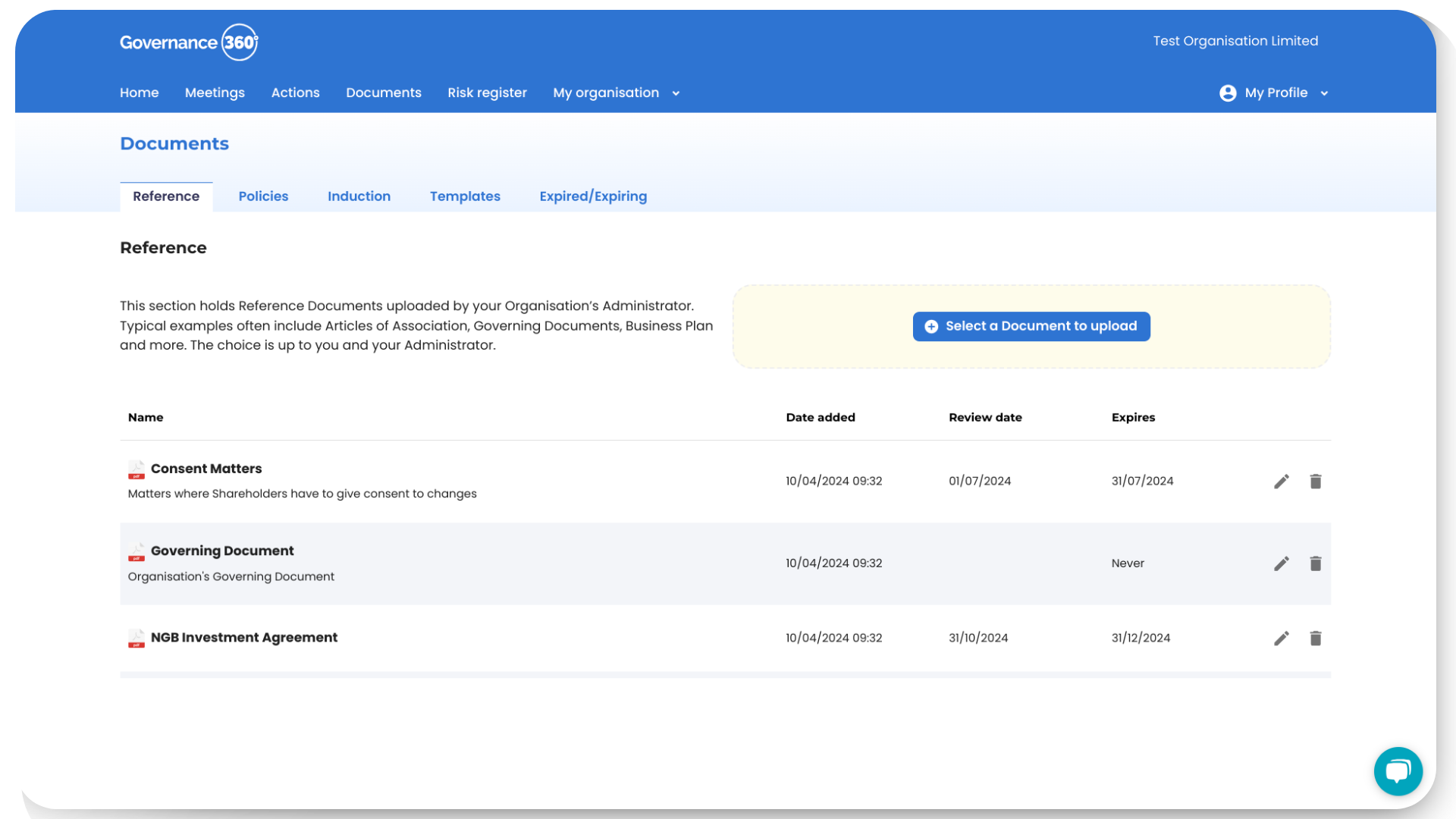Click the 01/07/2024 review date
This screenshot has height=819, width=1456.
[980, 481]
